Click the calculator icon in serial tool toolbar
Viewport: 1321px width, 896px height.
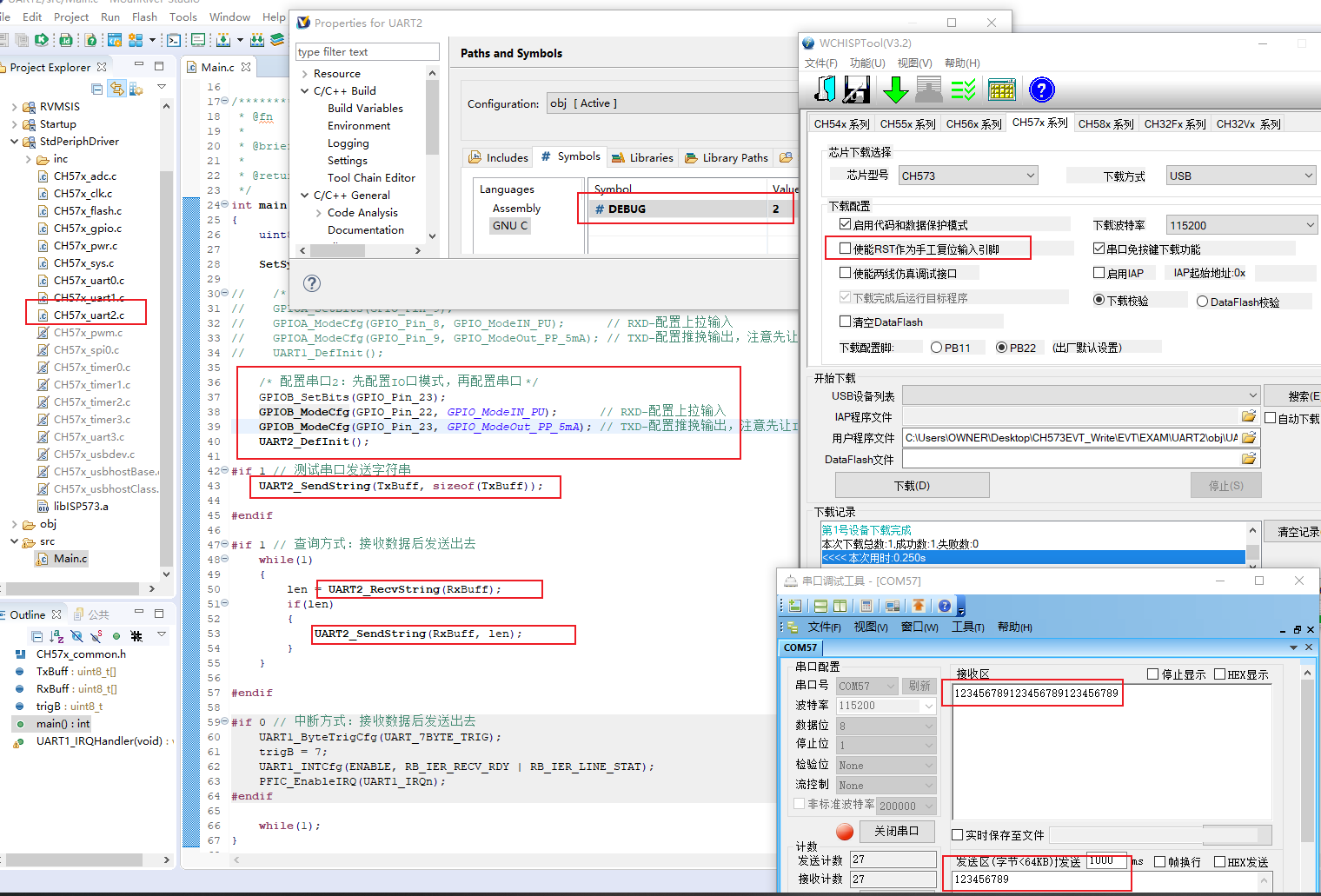tap(866, 606)
